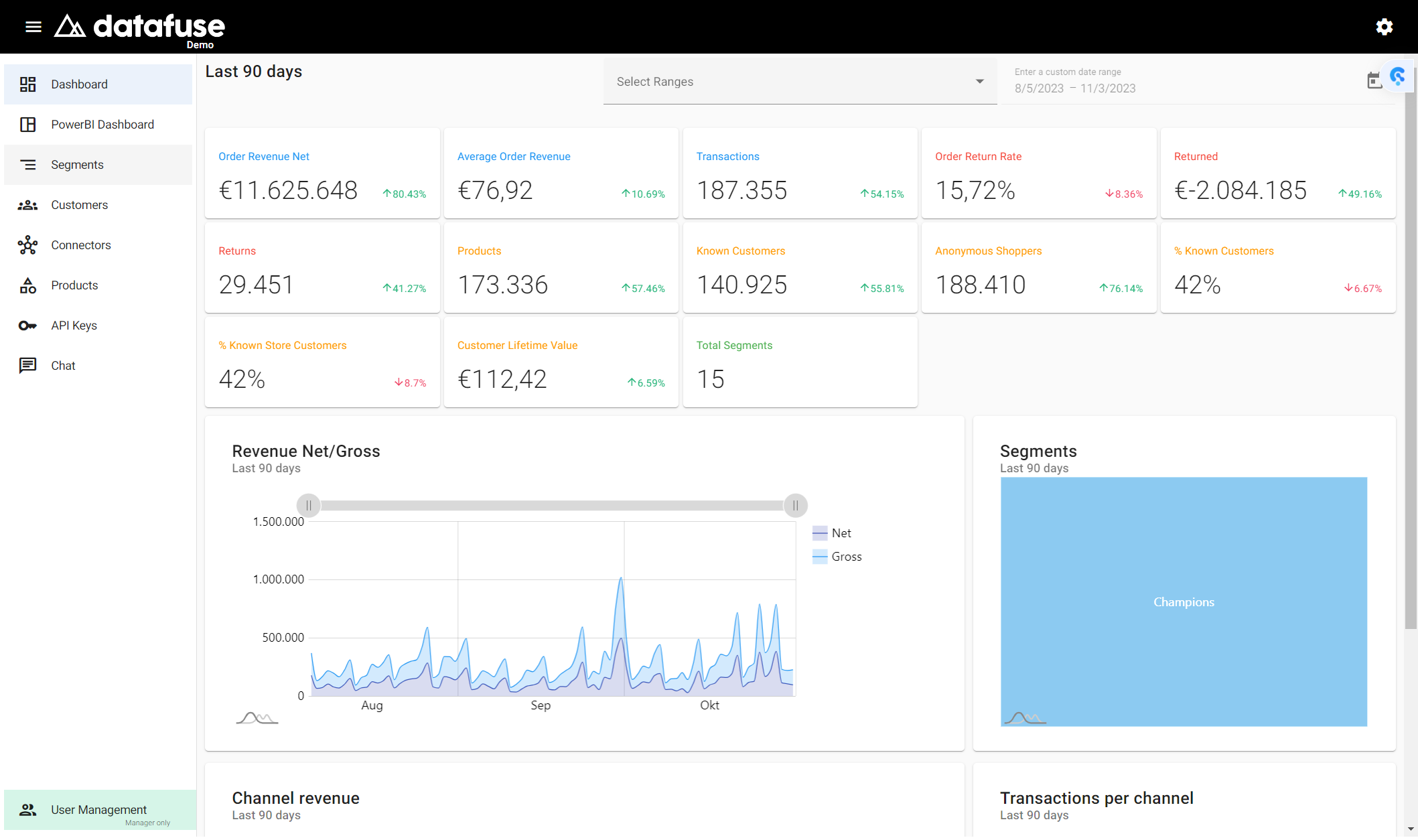Open User Management at sidebar bottom
Viewport: 1418px width, 840px height.
click(x=100, y=810)
